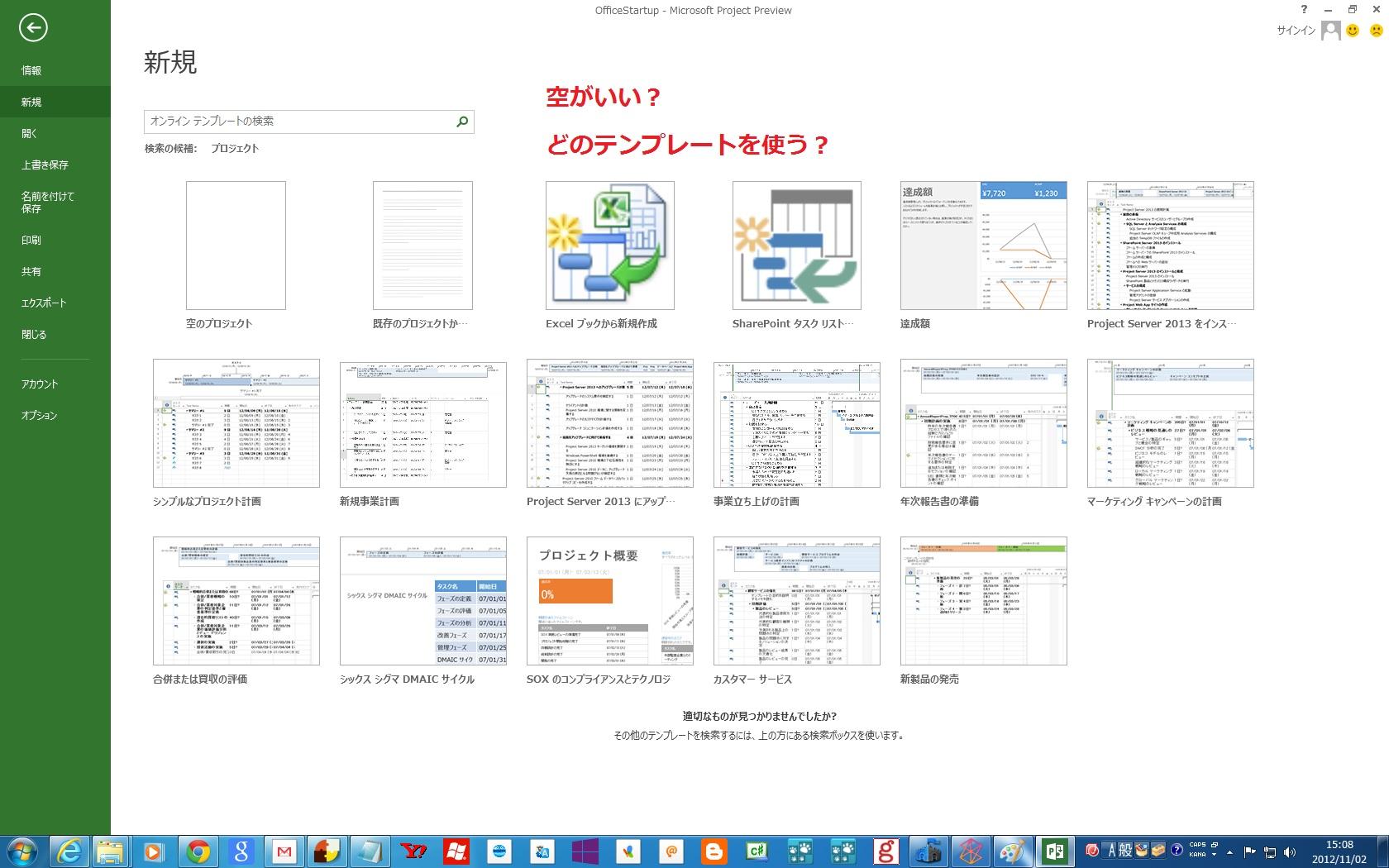Image resolution: width=1389 pixels, height=868 pixels.
Task: Click the プロジェクト suggested search link
Action: pyautogui.click(x=235, y=149)
